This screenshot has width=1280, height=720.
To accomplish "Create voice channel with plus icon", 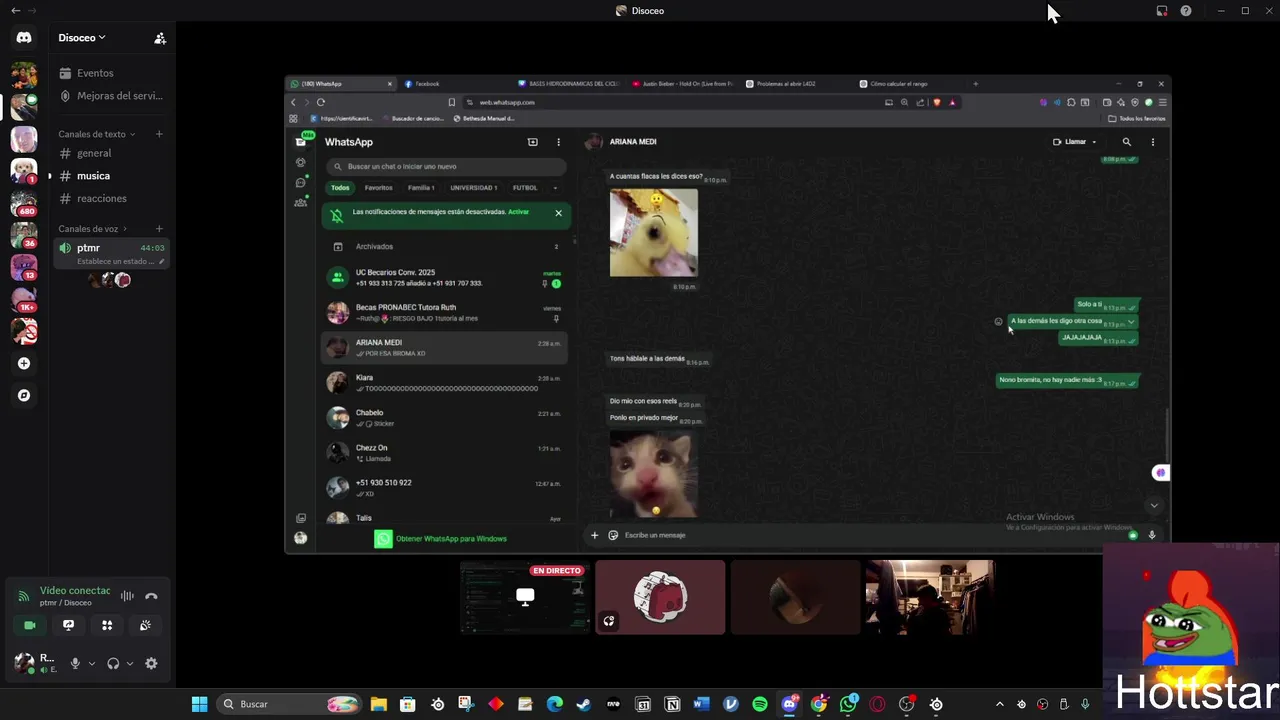I will pyautogui.click(x=159, y=229).
